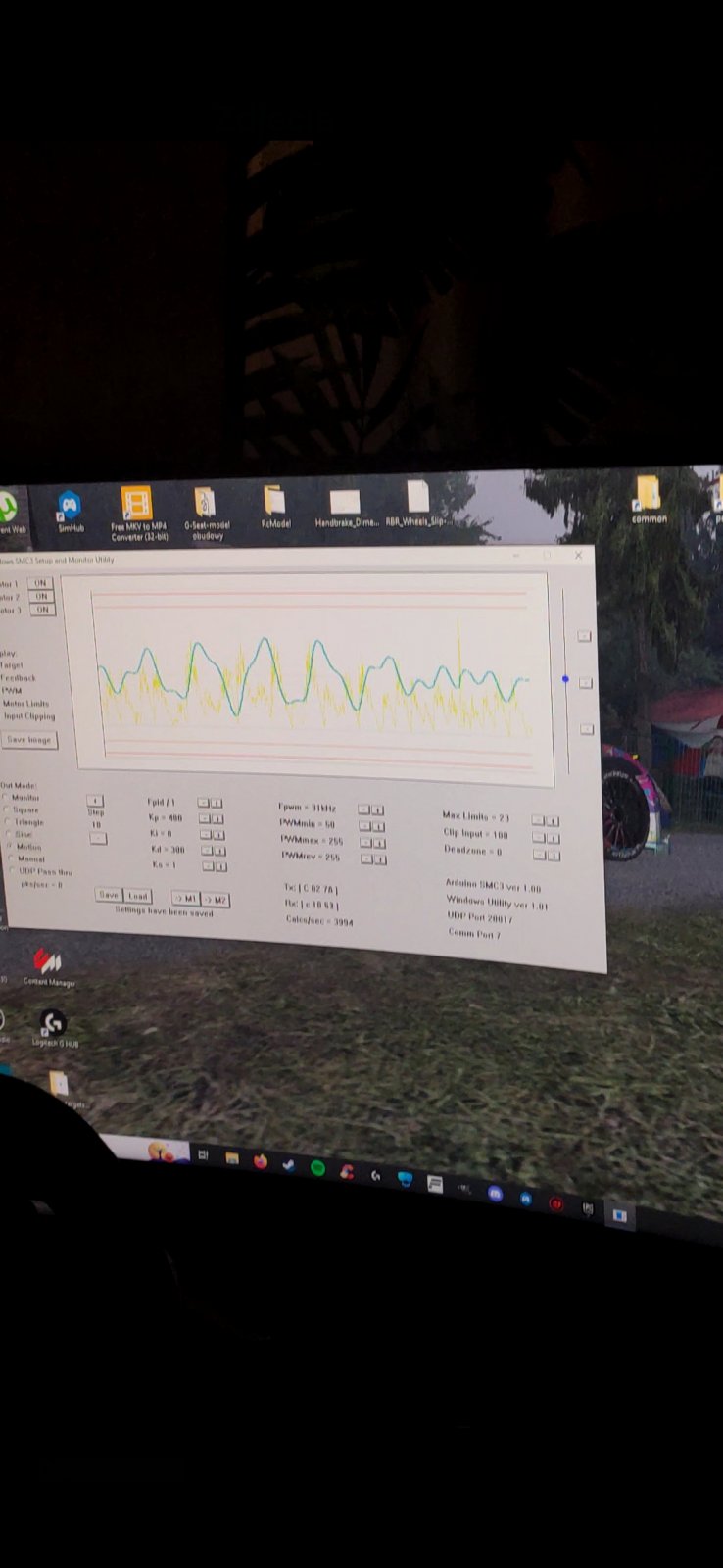Click the Save settings button
This screenshot has height=1568, width=723.
[109, 895]
